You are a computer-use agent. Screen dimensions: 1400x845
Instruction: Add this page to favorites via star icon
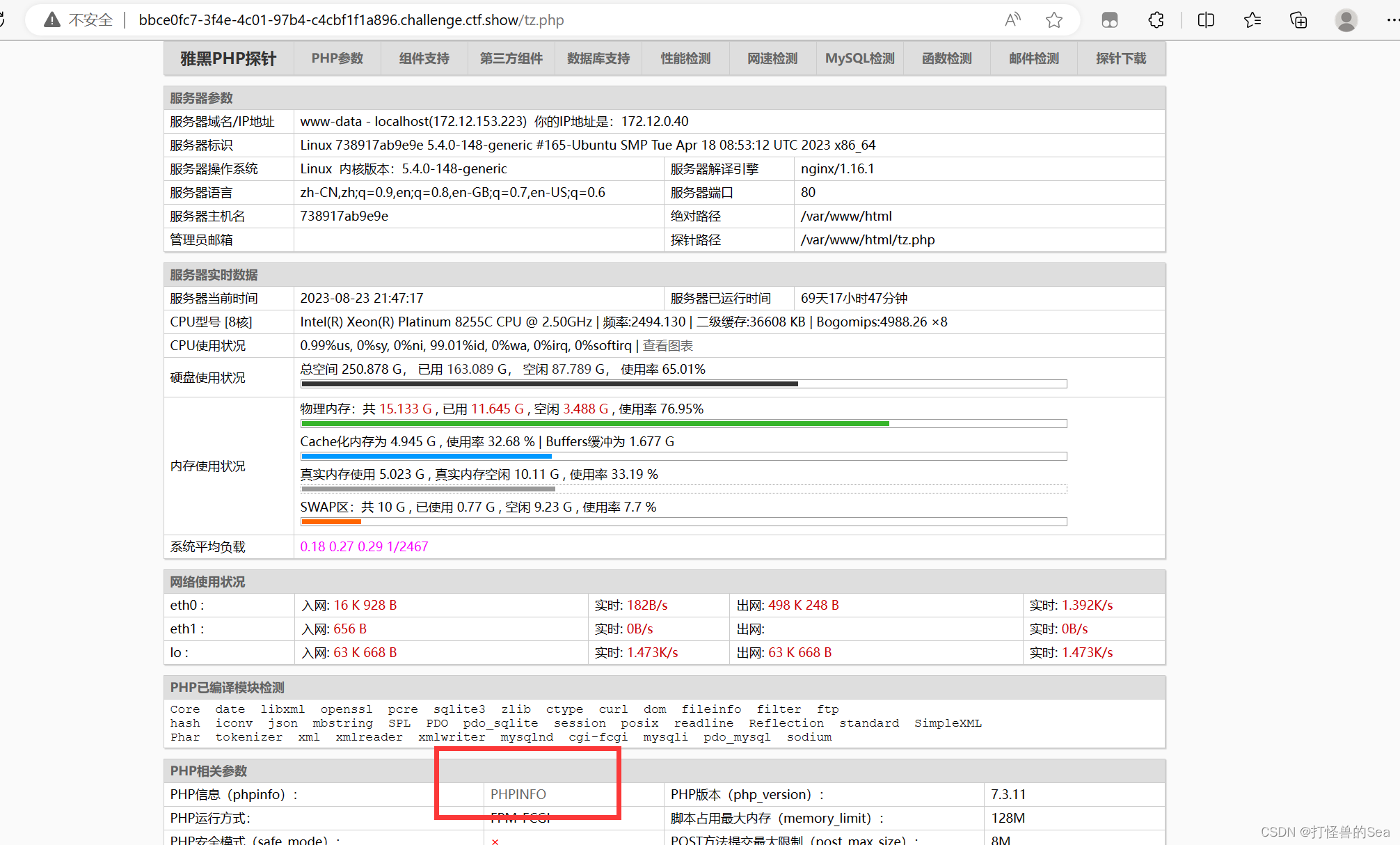pos(1054,19)
